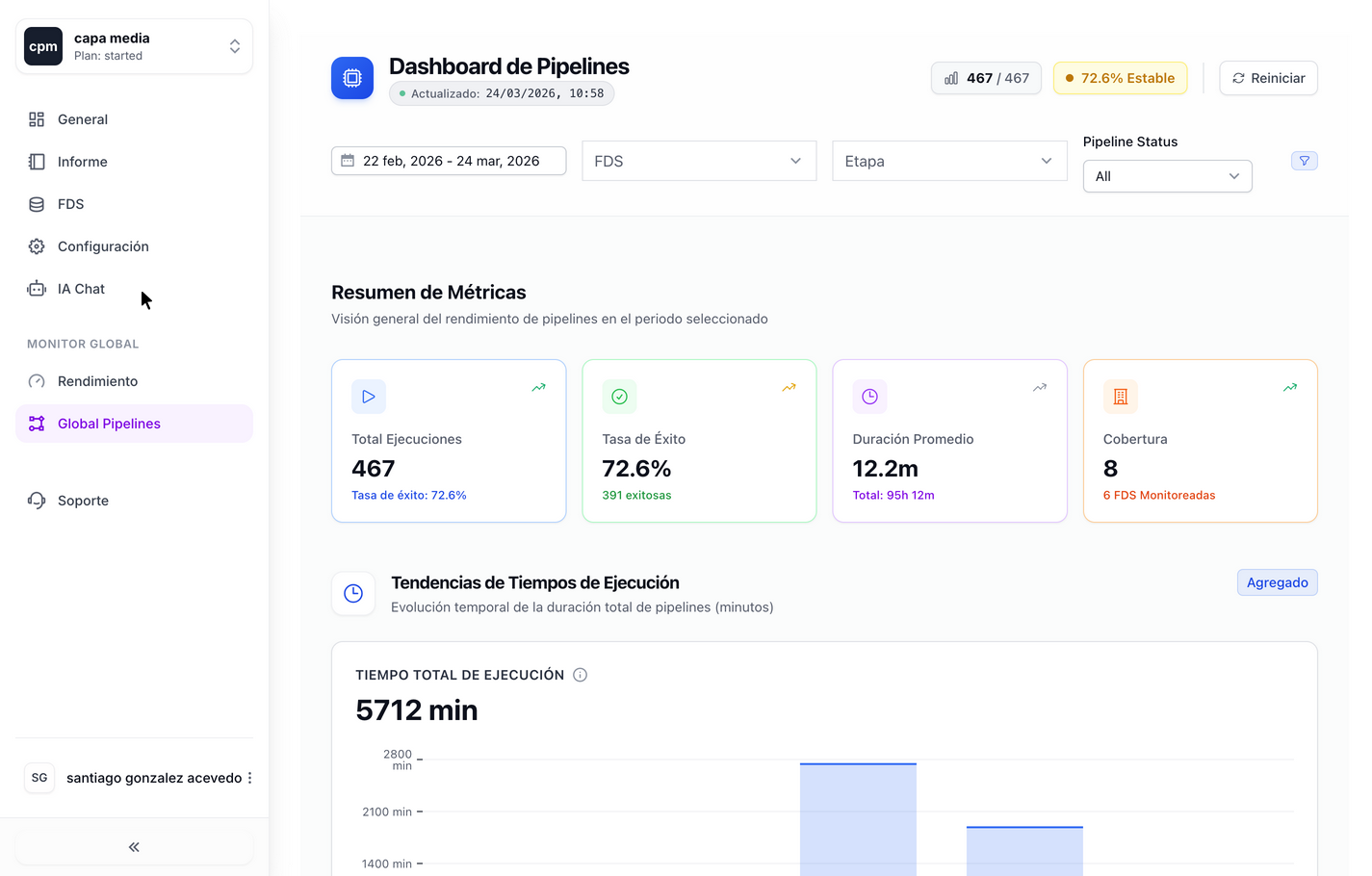
Task: Click the 72.6% Estable status badge
Action: point(1120,78)
